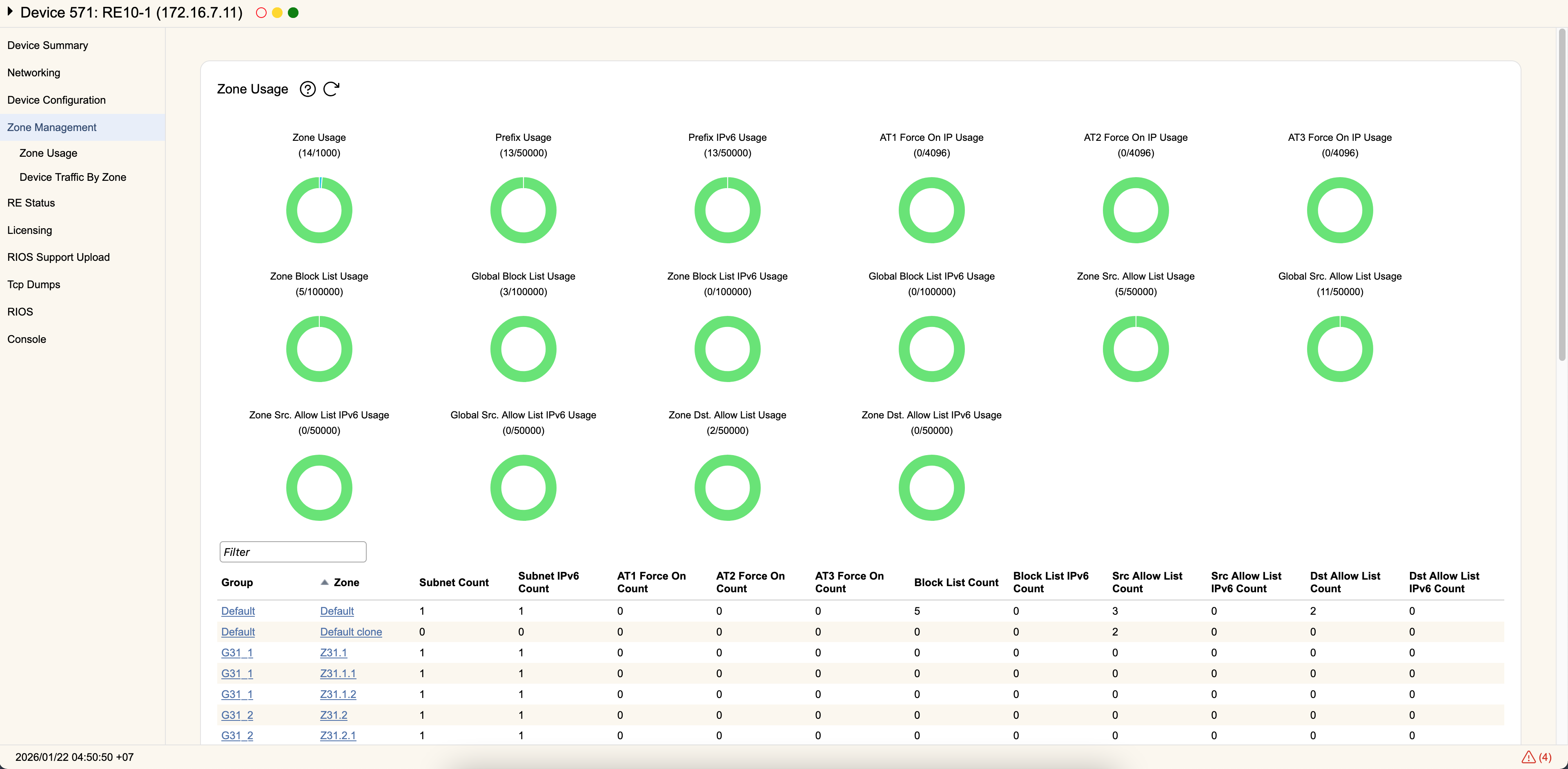Sort by Group column header

[x=237, y=582]
